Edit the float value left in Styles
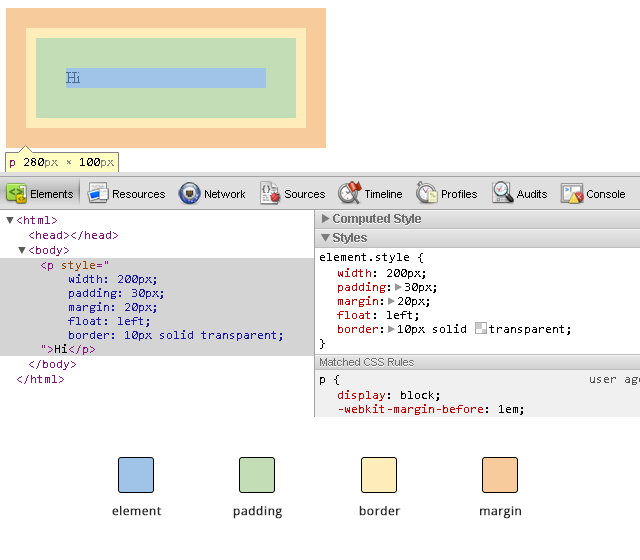 coord(399,315)
